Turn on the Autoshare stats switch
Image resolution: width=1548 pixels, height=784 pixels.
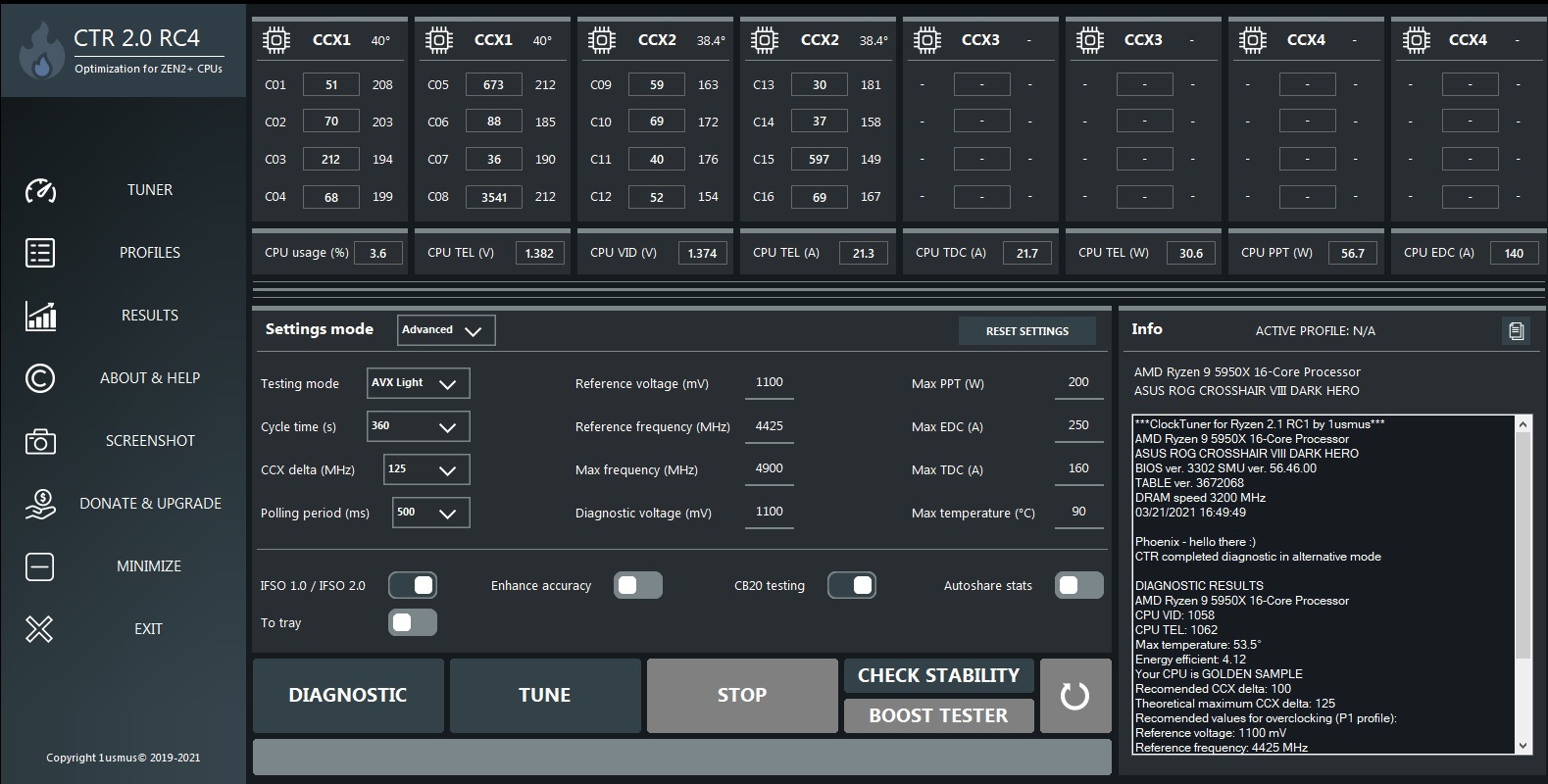pyautogui.click(x=1079, y=585)
